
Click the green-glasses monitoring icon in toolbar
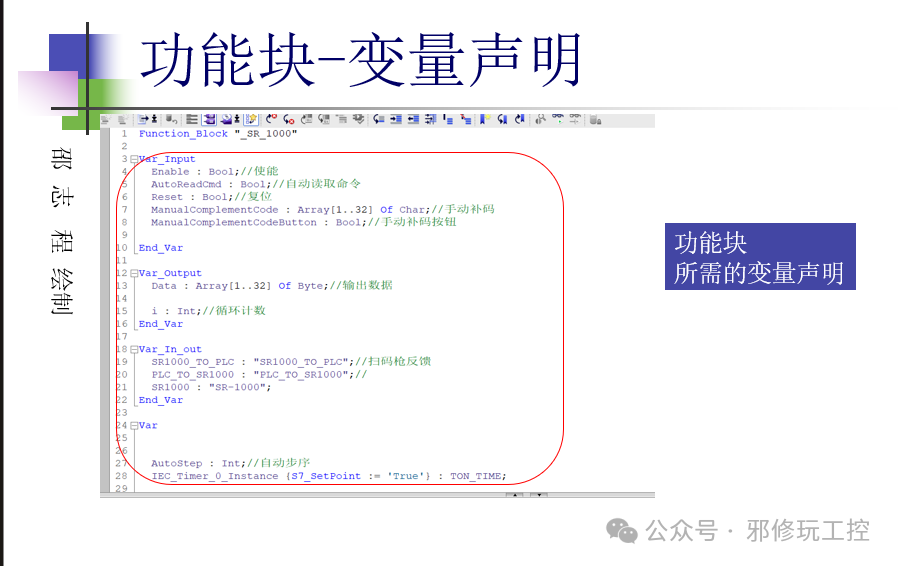click(558, 119)
